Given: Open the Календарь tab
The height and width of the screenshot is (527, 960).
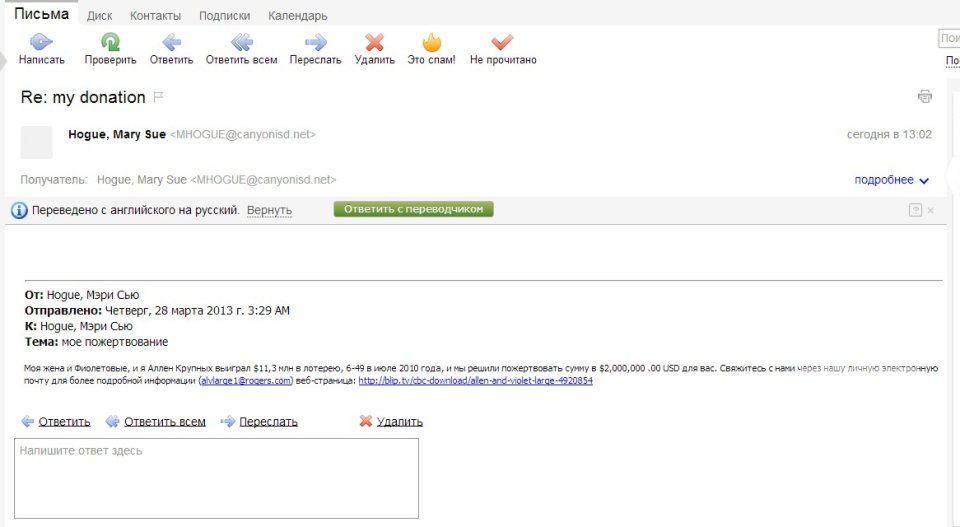Looking at the screenshot, I should [x=297, y=16].
